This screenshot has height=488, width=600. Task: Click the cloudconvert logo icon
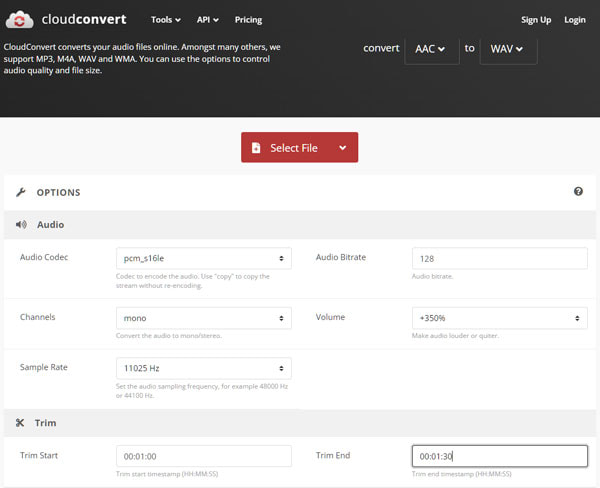coord(20,20)
